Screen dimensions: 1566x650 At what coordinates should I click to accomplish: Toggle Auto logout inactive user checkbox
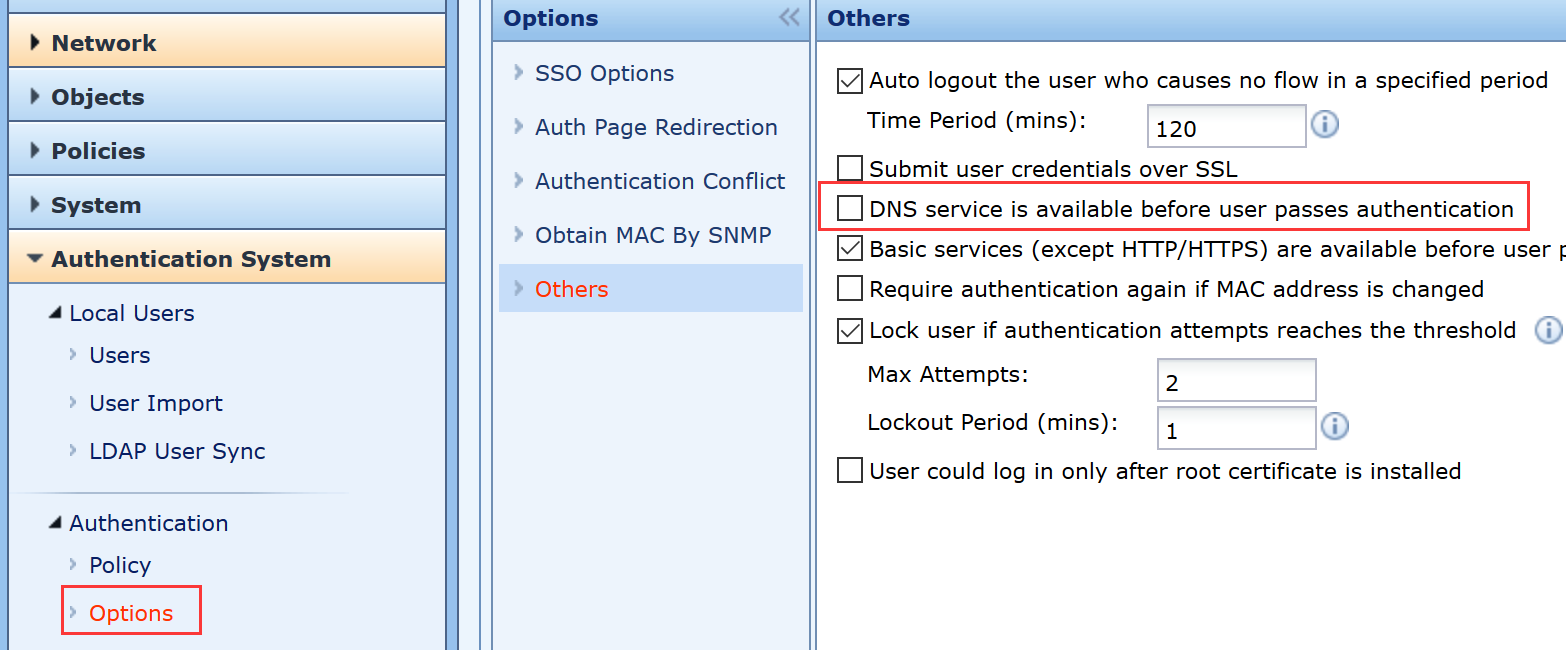click(850, 81)
